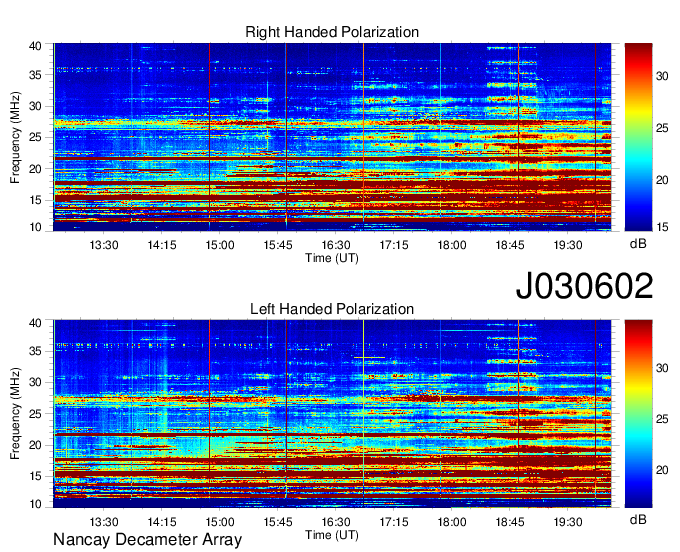Image resolution: width=680 pixels, height=552 pixels.
Task: Click 19:30 tick on Right Handed time axis
Action: [568, 245]
